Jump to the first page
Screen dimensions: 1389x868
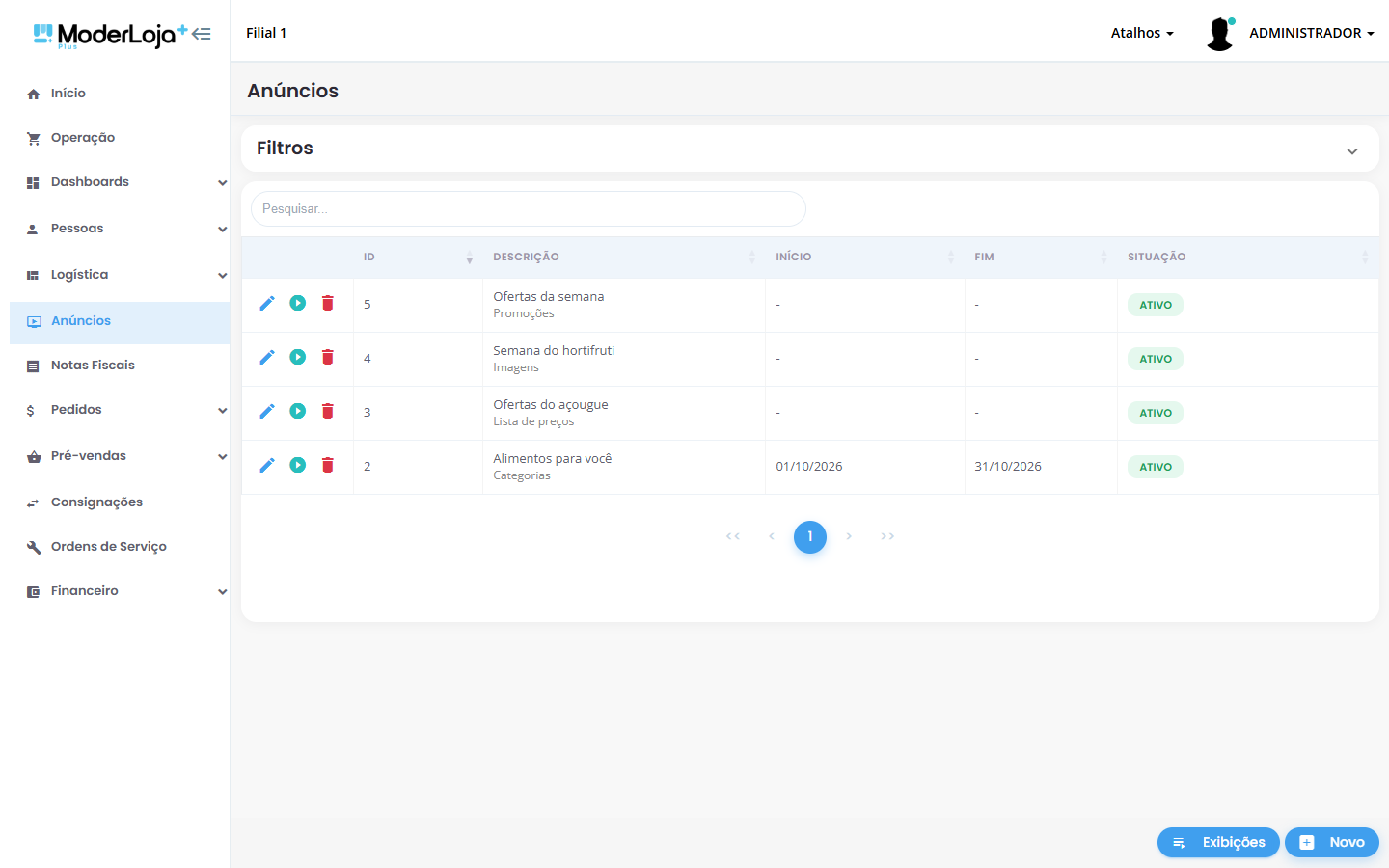(733, 537)
